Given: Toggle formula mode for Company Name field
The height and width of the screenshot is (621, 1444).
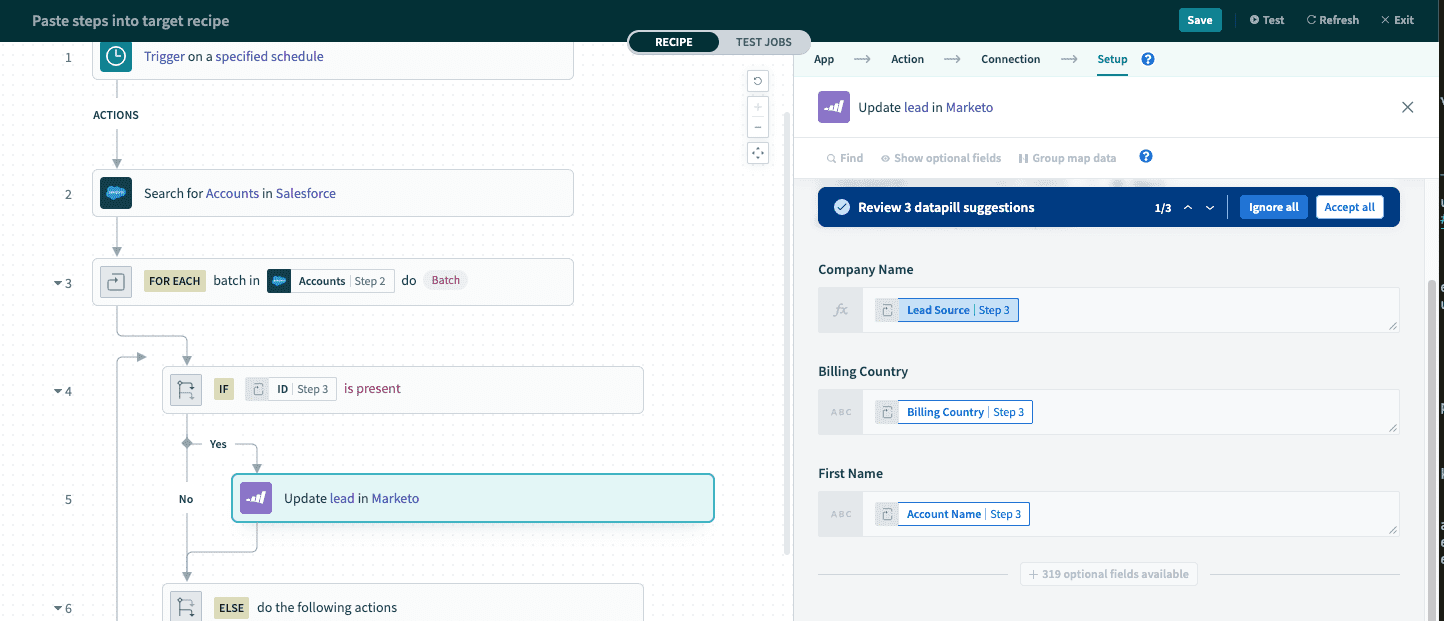Looking at the screenshot, I should [x=841, y=310].
